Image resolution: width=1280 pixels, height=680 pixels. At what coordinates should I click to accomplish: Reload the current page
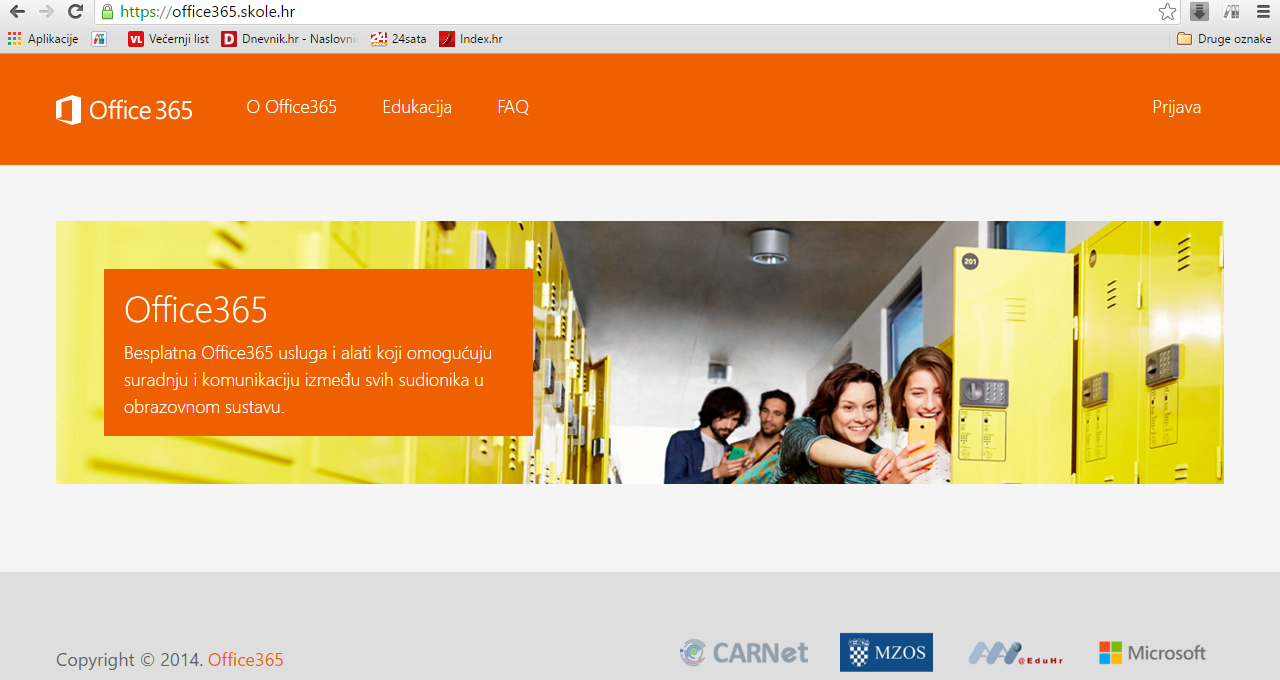[x=75, y=12]
